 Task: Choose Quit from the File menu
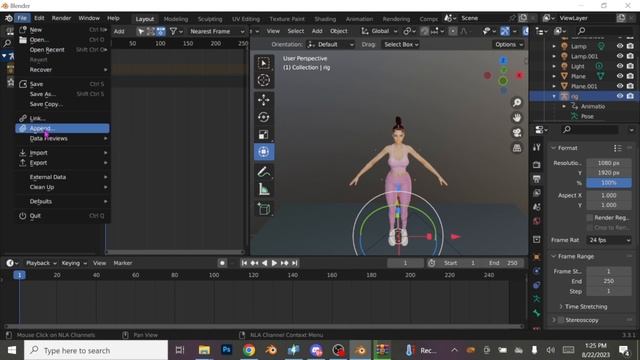pyautogui.click(x=62, y=216)
